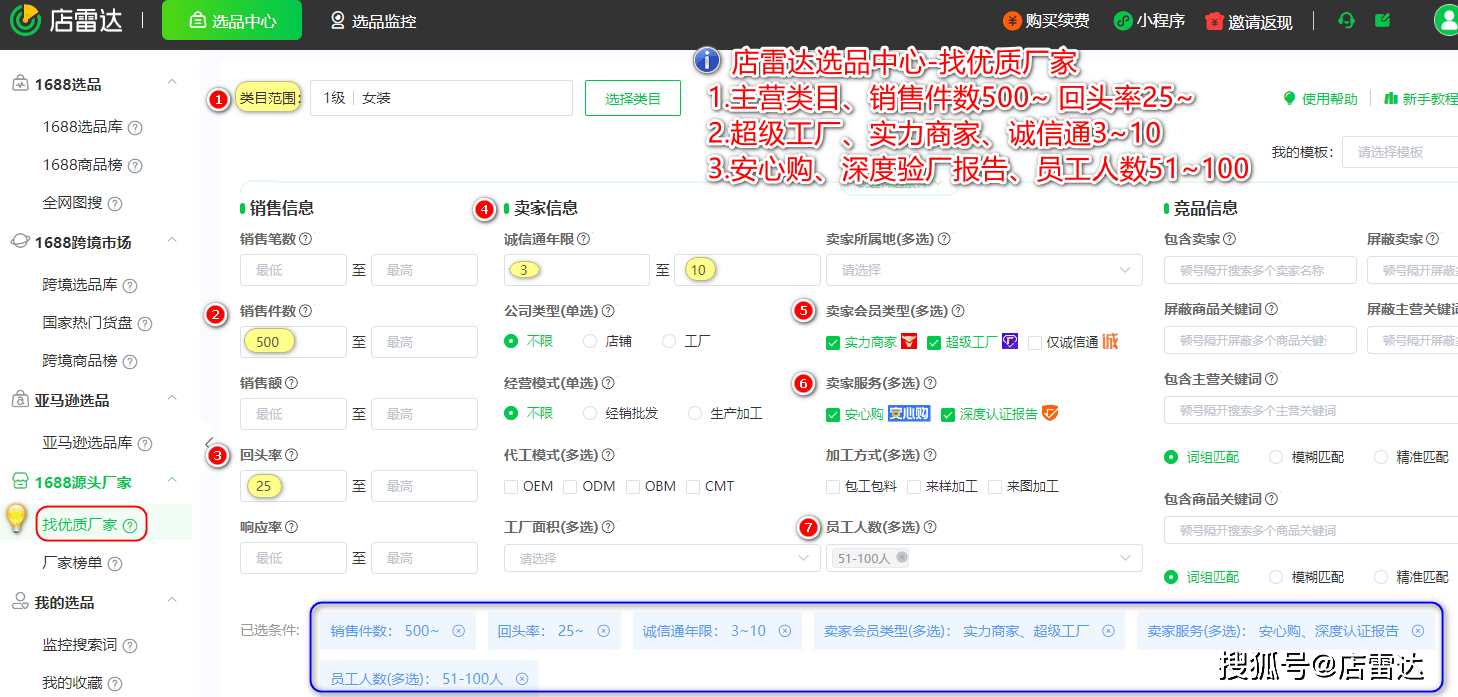Collapse 我的选品 sidebar section

coord(172,600)
